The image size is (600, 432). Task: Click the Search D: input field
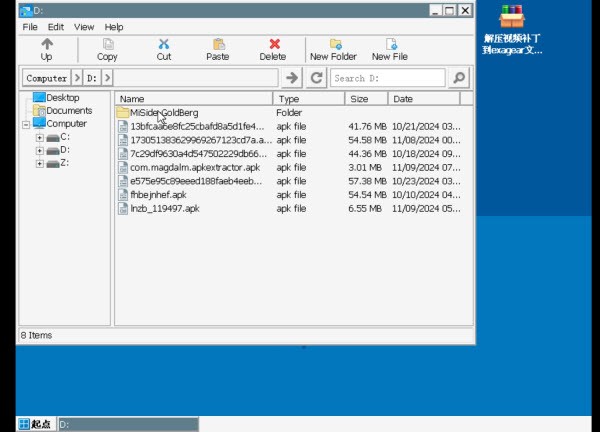tap(388, 78)
